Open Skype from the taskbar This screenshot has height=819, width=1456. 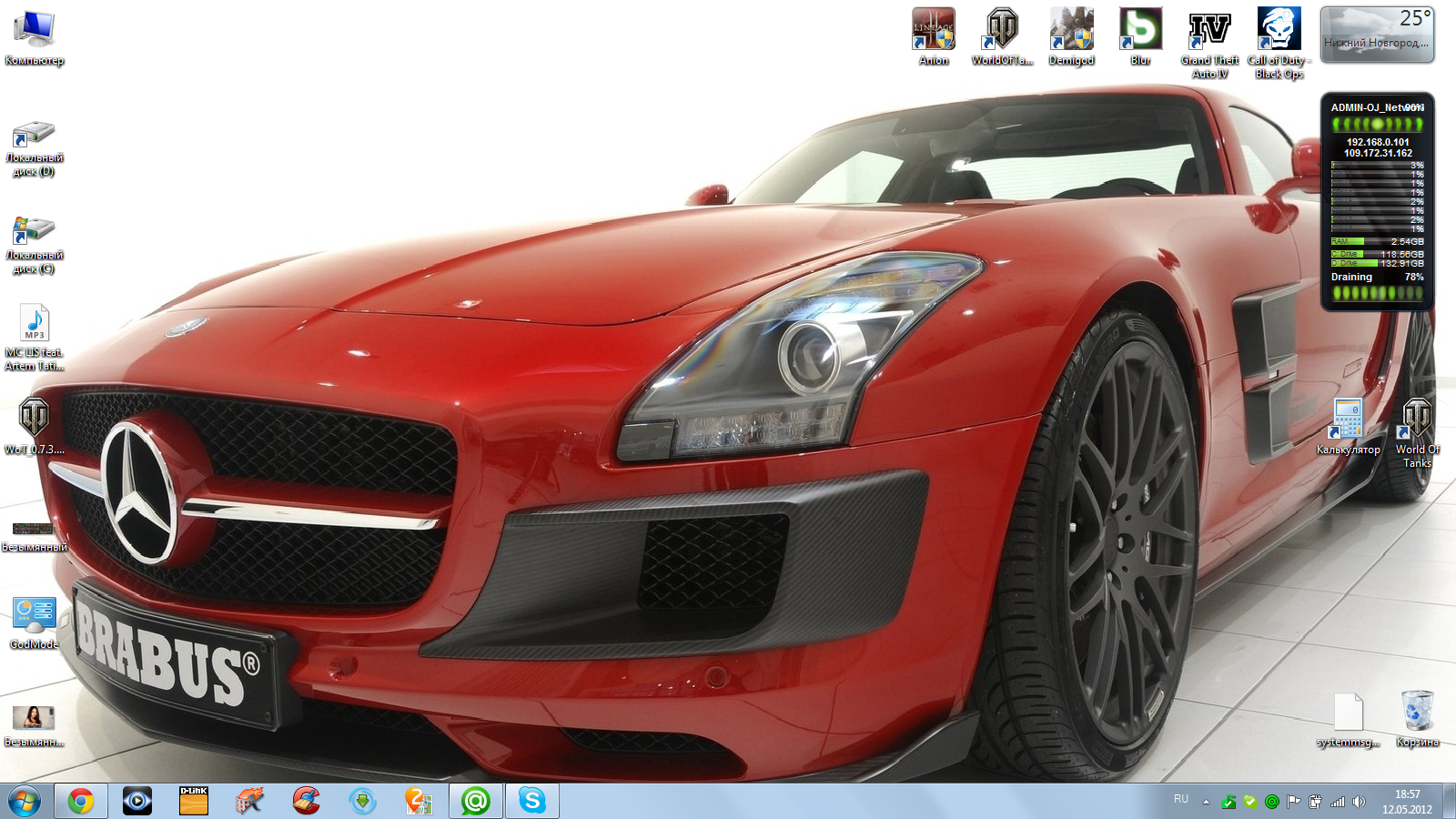tap(532, 801)
